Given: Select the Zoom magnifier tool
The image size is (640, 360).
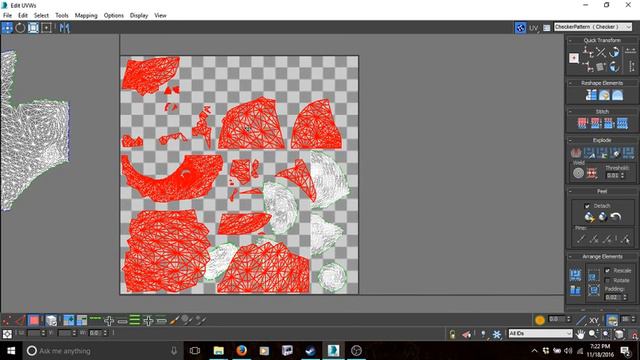Looking at the screenshot, I should (x=593, y=334).
